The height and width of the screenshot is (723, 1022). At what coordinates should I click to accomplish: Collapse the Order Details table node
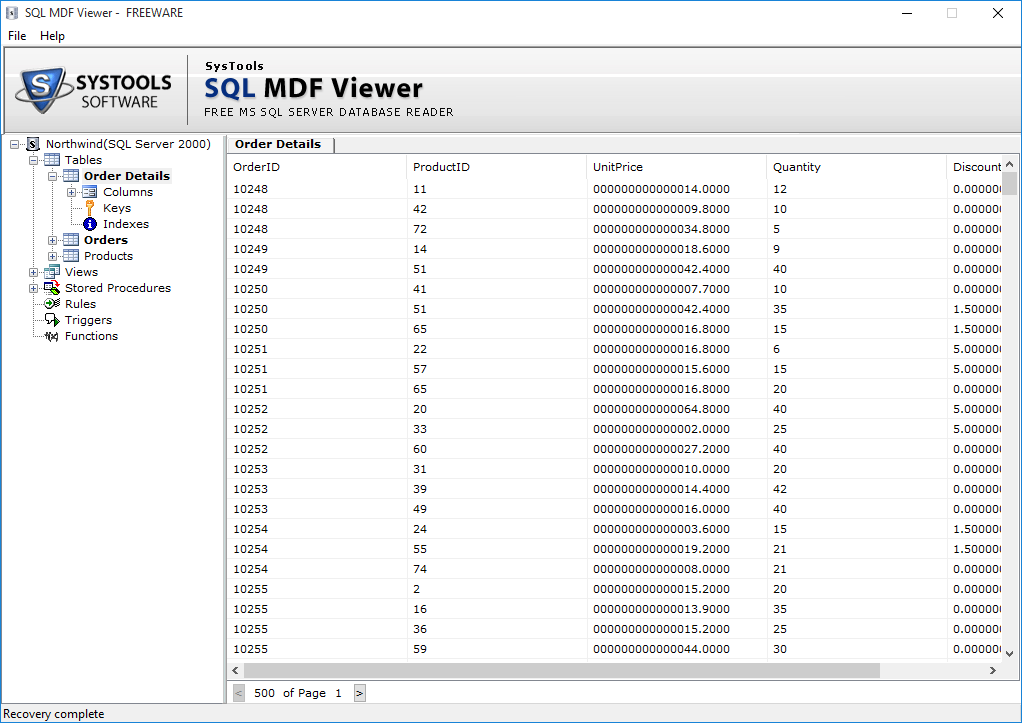pos(52,176)
